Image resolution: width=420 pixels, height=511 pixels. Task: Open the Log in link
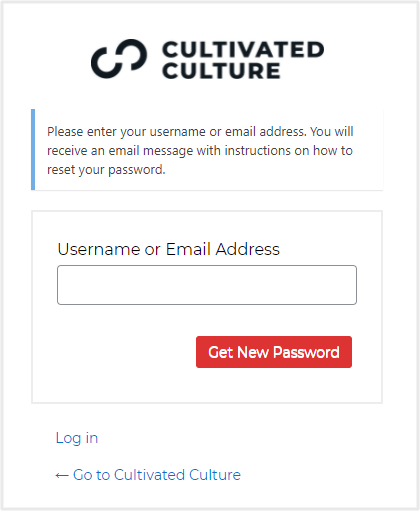[77, 438]
